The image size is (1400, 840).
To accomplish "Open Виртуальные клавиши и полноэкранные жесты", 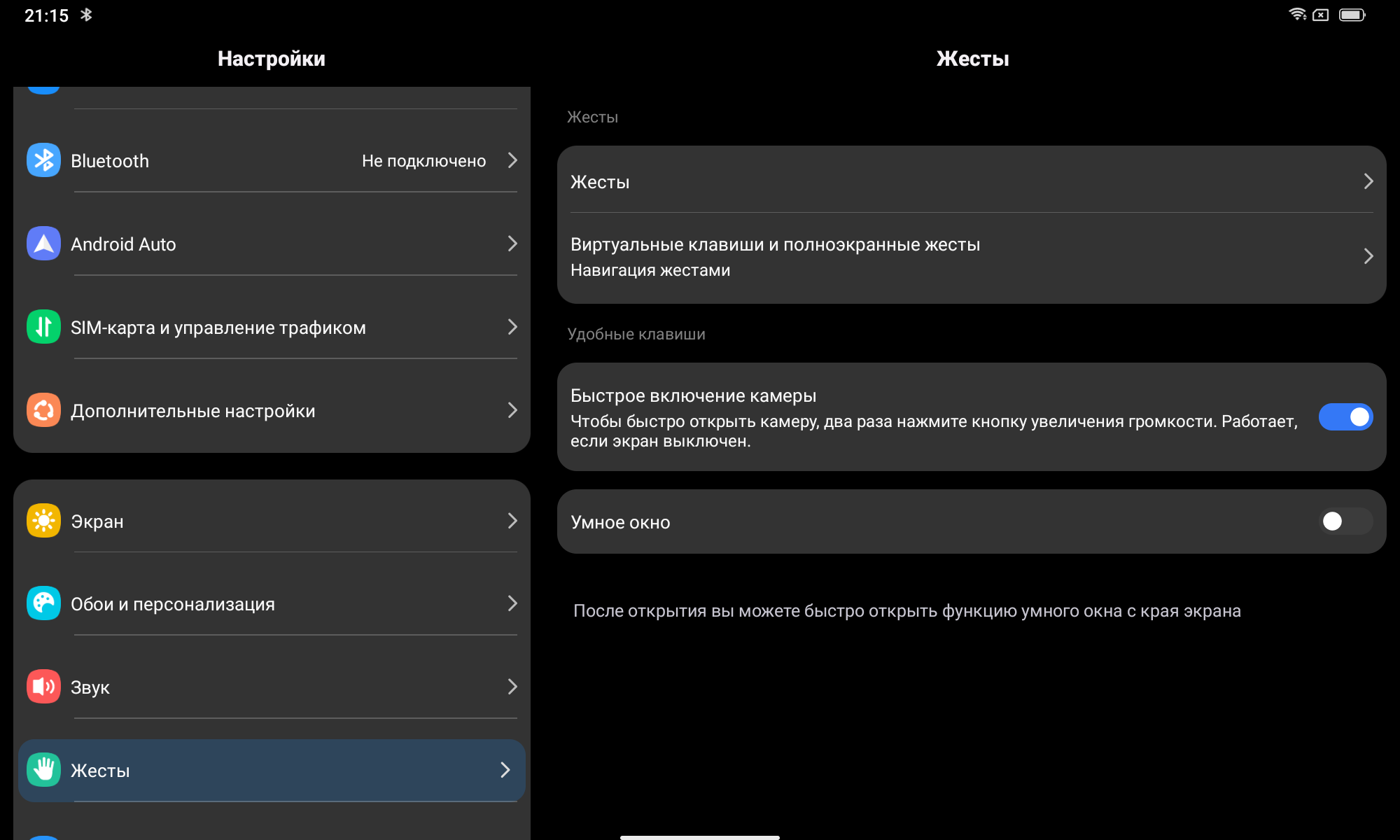I will point(972,257).
